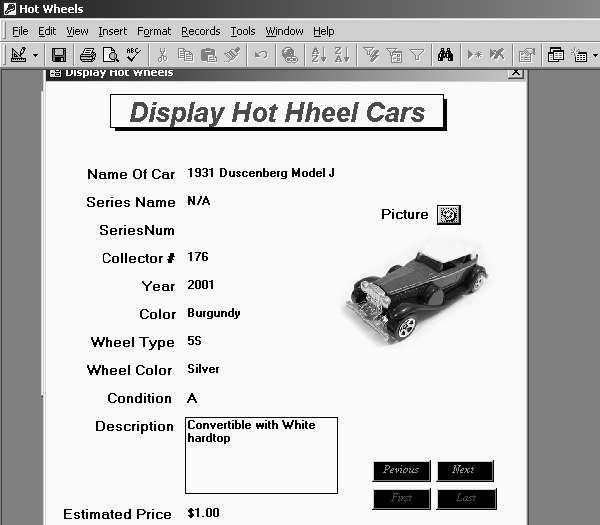Jump to the First record
600x525 pixels.
click(401, 498)
